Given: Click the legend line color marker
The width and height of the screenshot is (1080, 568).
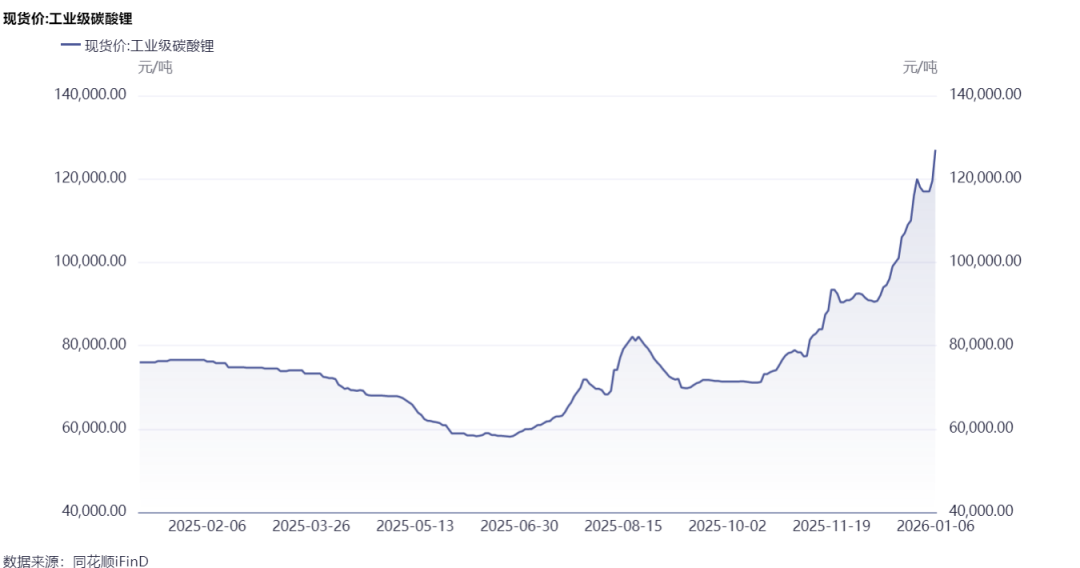Looking at the screenshot, I should click(70, 45).
